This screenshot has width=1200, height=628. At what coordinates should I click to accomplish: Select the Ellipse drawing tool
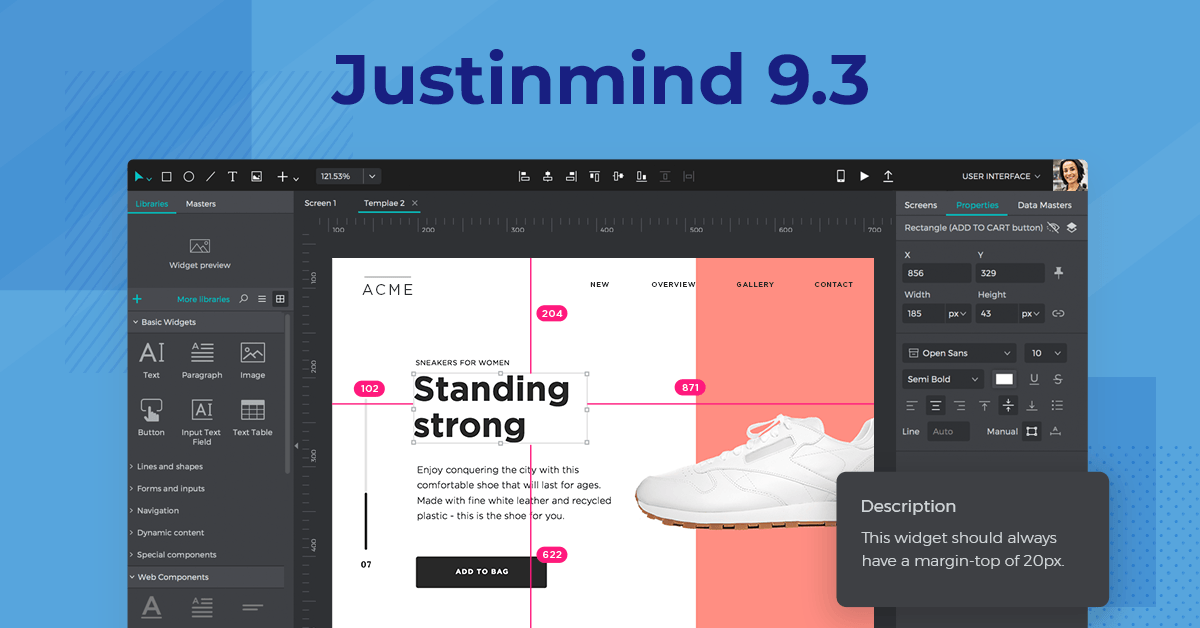(x=188, y=176)
